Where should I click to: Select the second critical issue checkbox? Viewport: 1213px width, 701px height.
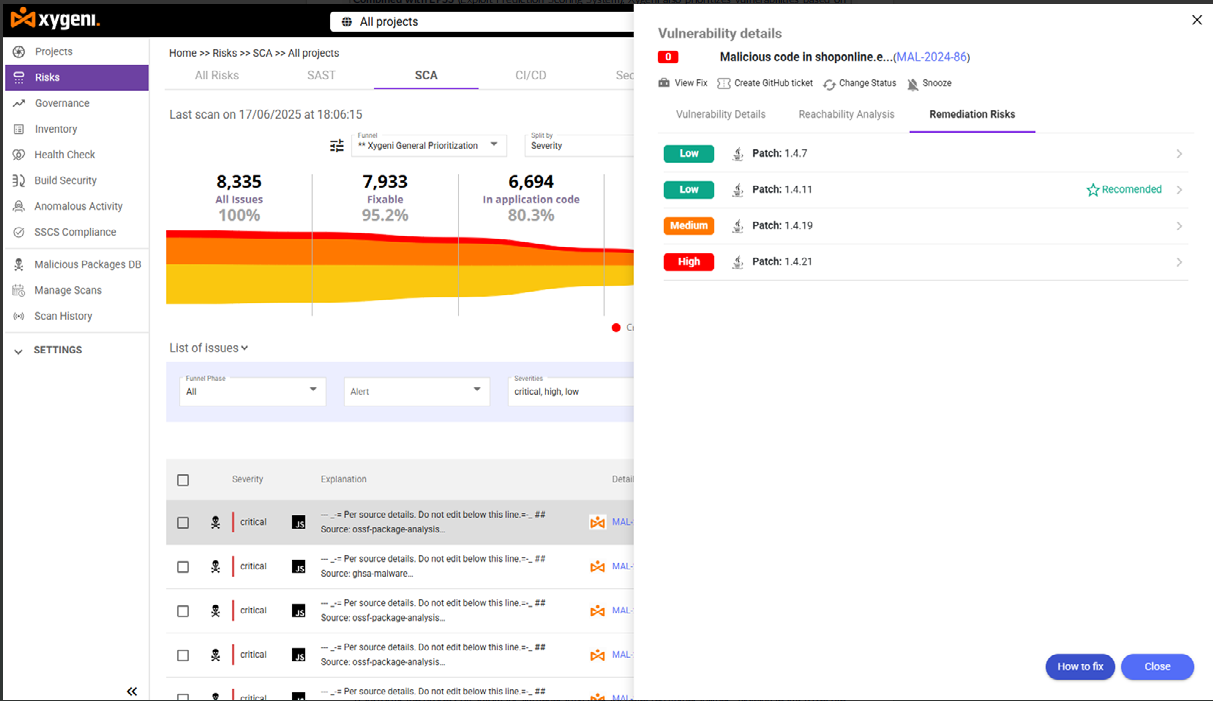click(x=183, y=567)
